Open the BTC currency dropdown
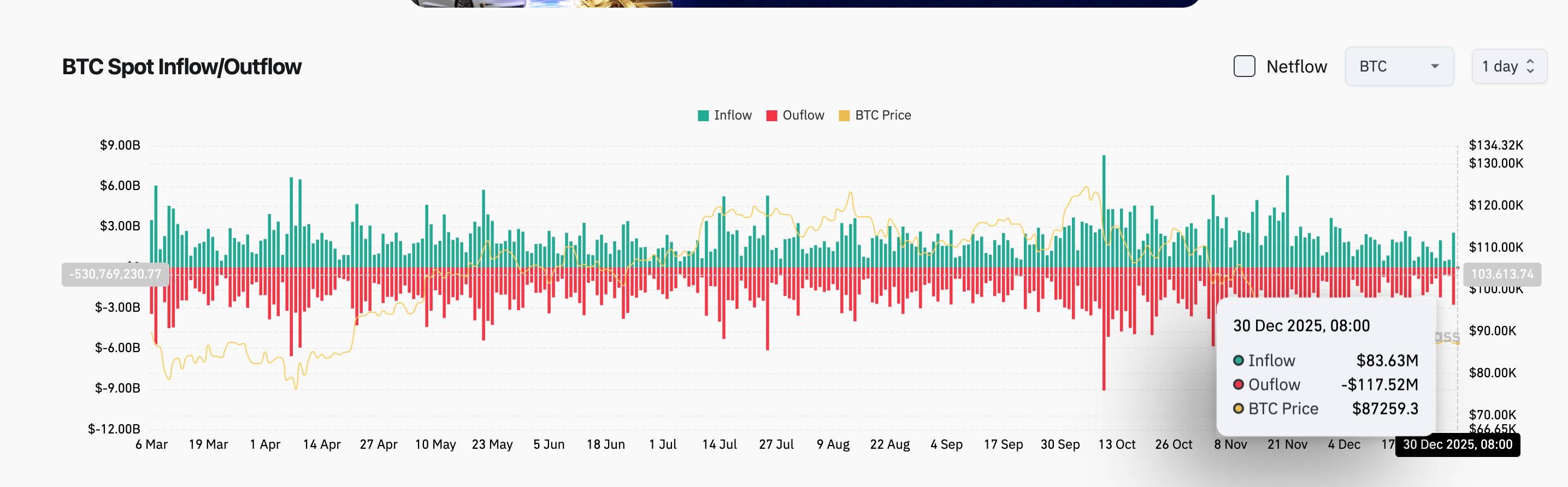 pyautogui.click(x=1398, y=66)
